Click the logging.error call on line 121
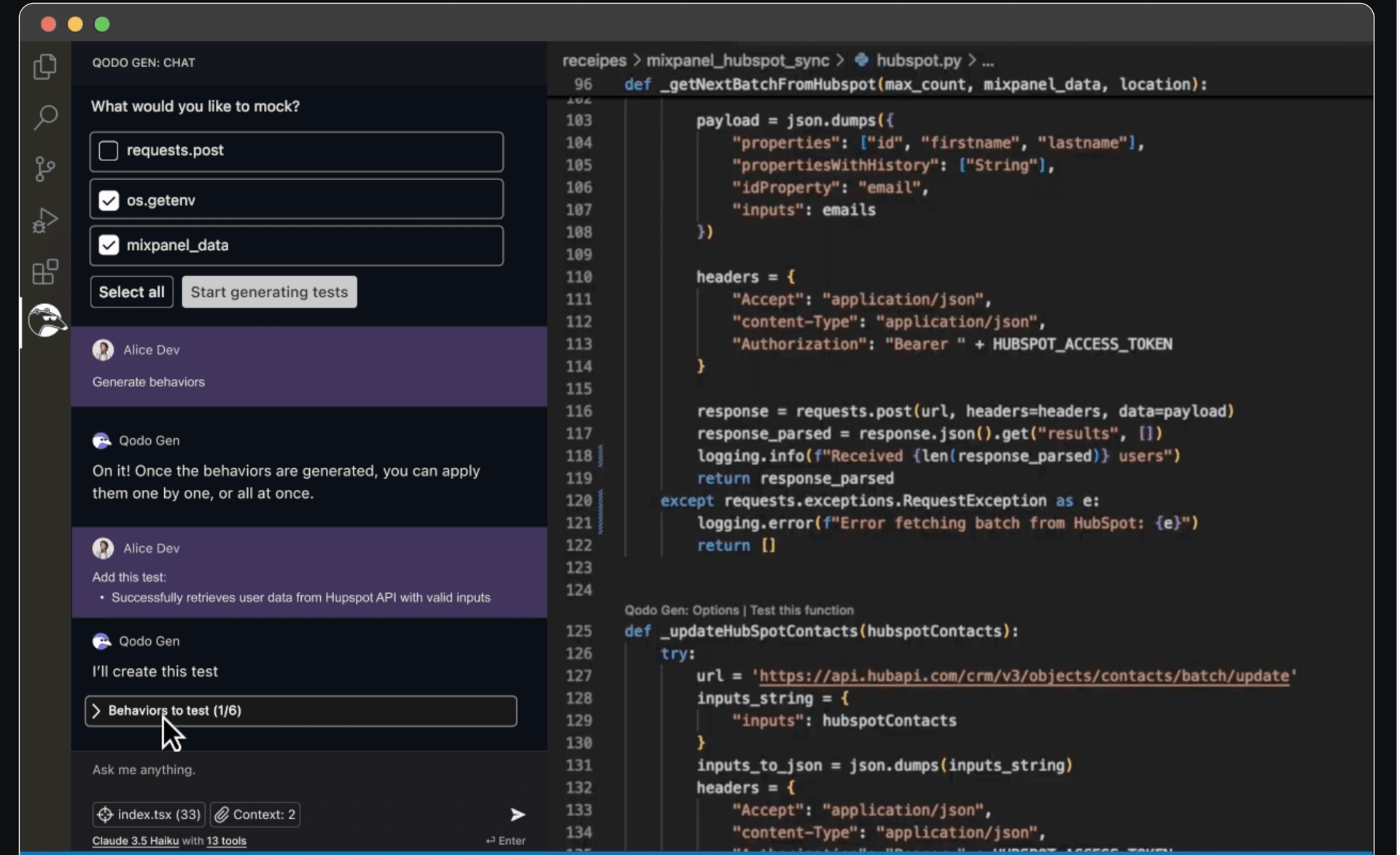The image size is (1400, 855). click(x=948, y=523)
